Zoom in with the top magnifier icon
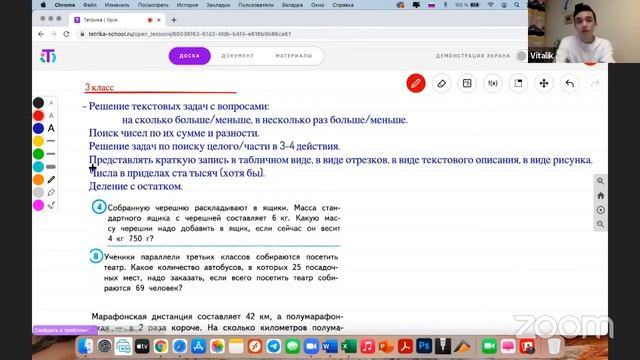This screenshot has width=640, height=360. pyautogui.click(x=600, y=181)
